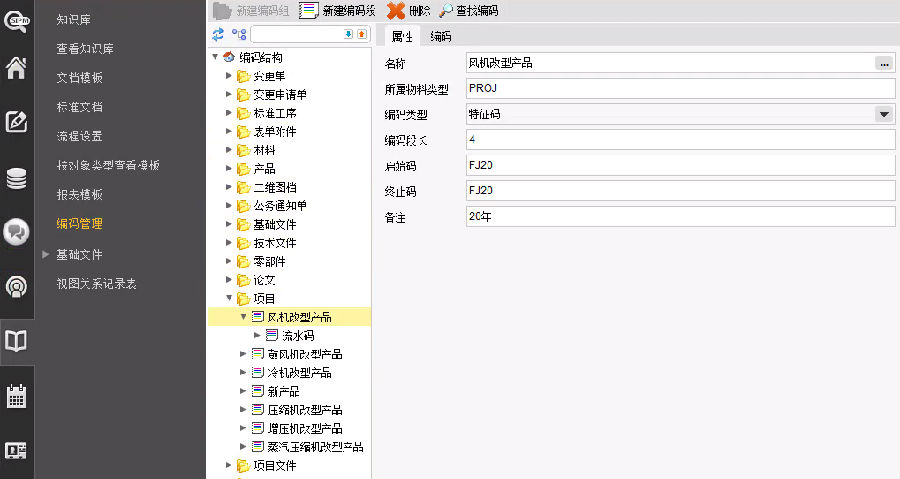Click the striped page icon of 新建编码段
Image resolution: width=900 pixels, height=479 pixels.
[309, 10]
